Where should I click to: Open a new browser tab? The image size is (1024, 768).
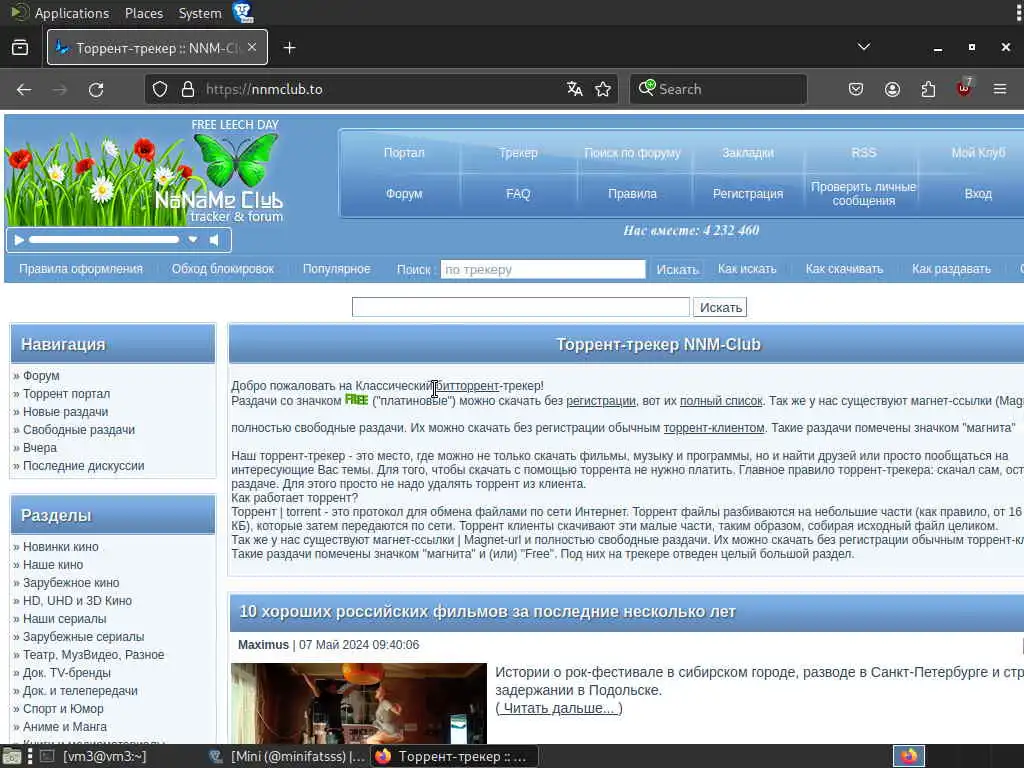point(289,48)
